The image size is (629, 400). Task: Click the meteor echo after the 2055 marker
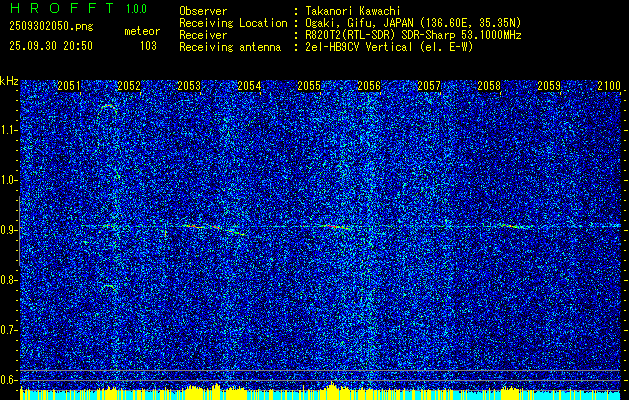(x=335, y=227)
